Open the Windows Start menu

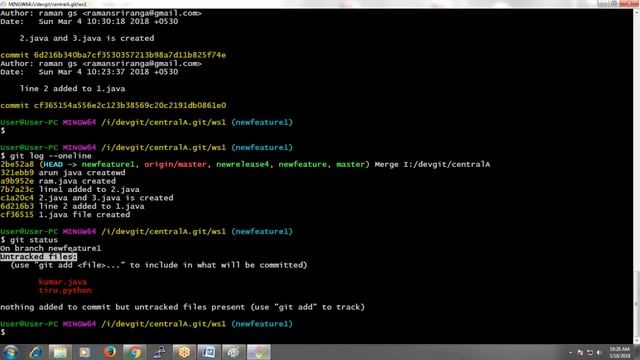[10, 352]
